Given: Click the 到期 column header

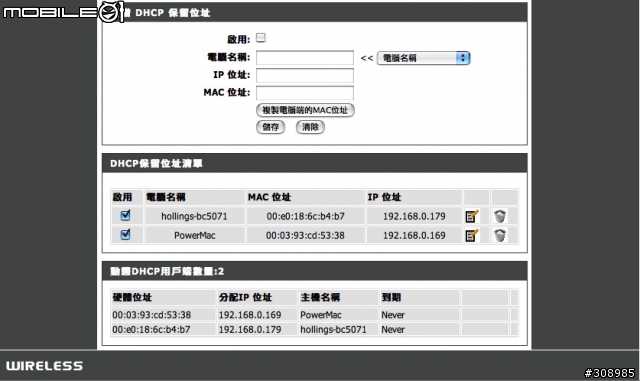Looking at the screenshot, I should coord(391,297).
